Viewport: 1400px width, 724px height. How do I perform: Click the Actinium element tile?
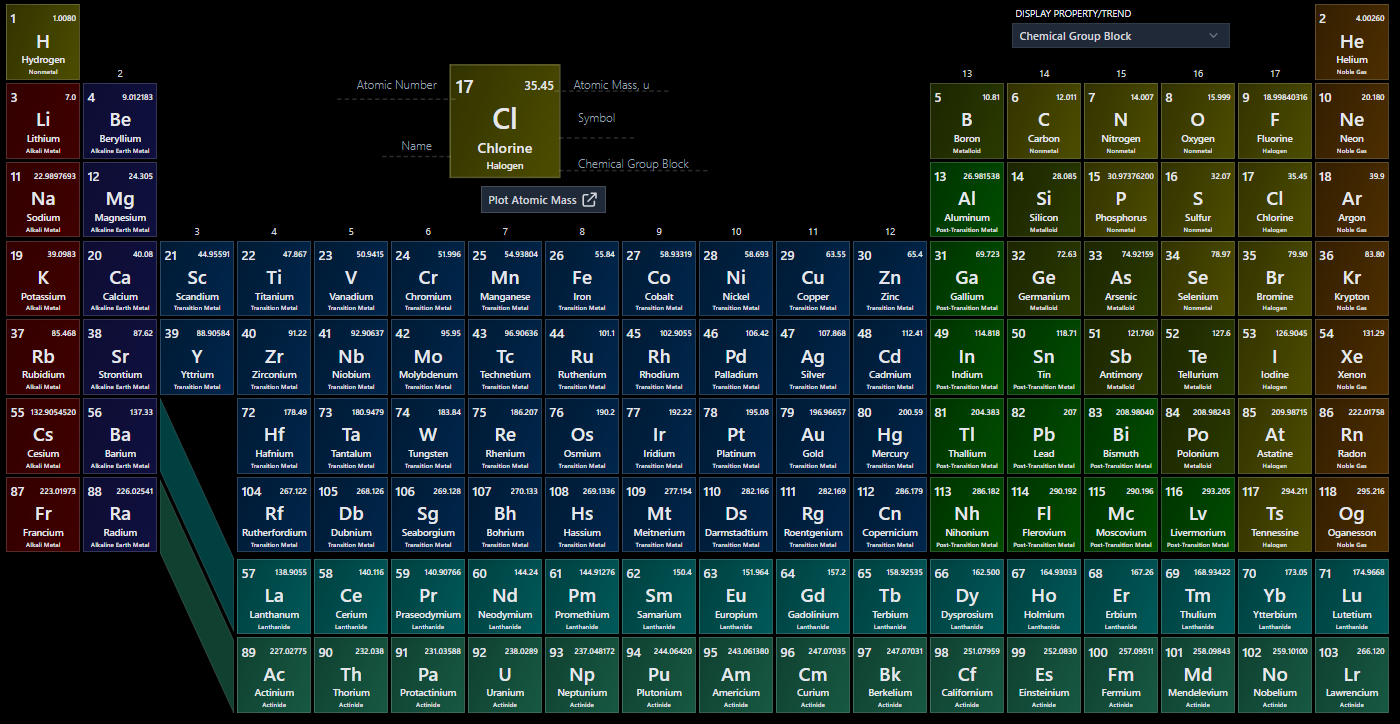pos(274,675)
